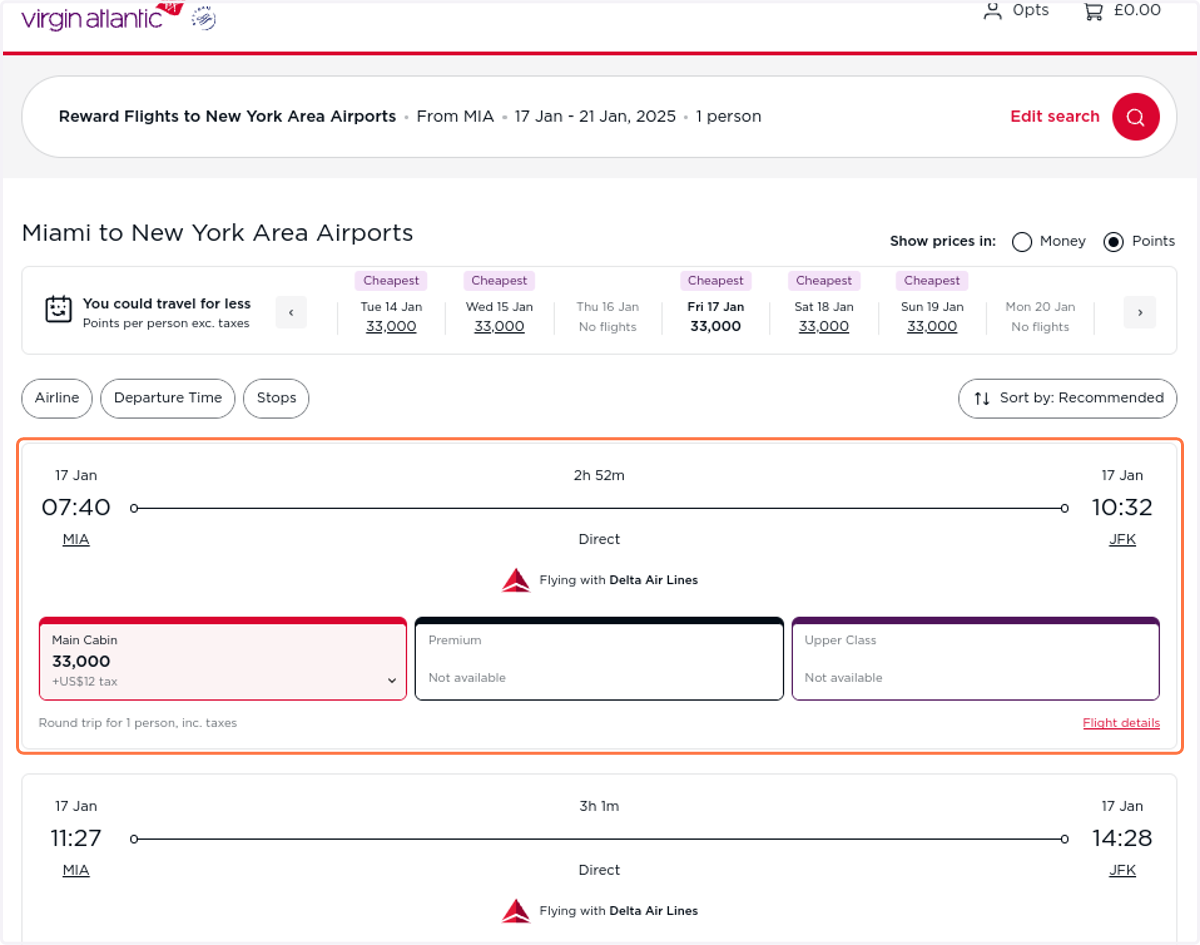Click JFK link on 10:32 arrival
Image resolution: width=1200 pixels, height=945 pixels.
pyautogui.click(x=1122, y=539)
